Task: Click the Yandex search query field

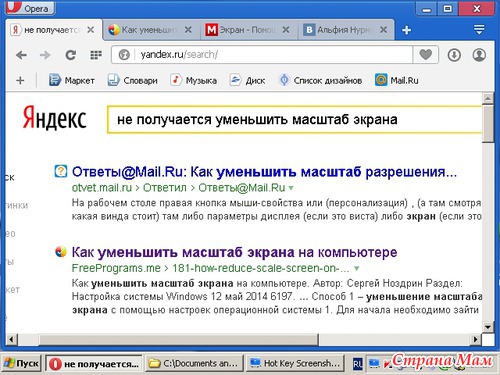Action: coord(295,120)
